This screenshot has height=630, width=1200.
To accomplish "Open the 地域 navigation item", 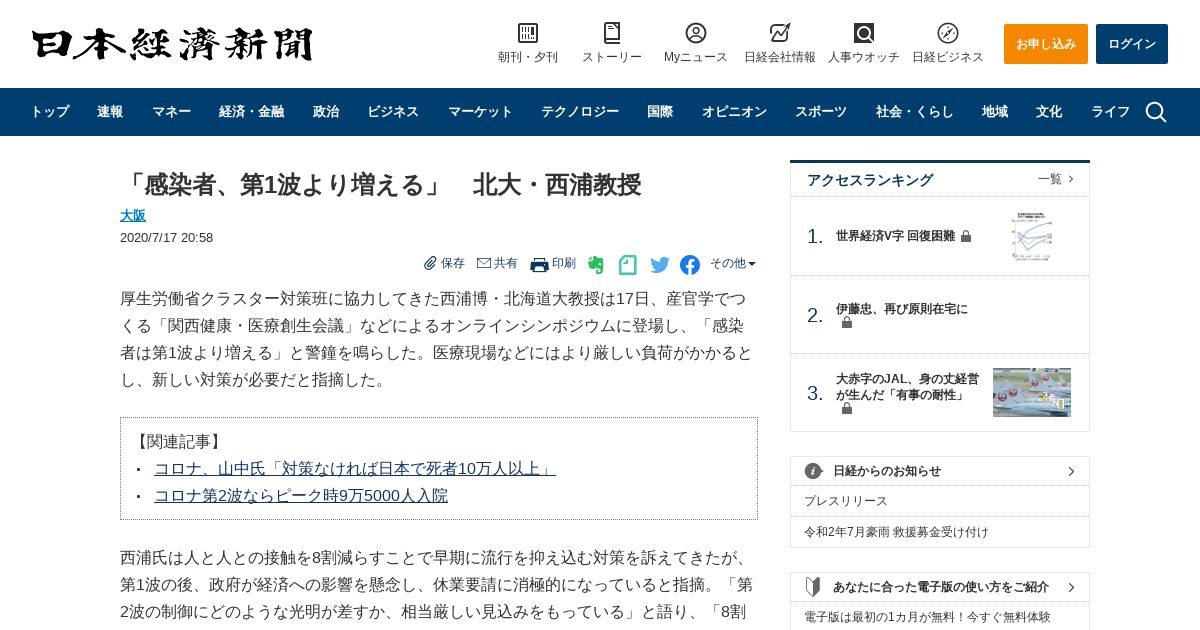I will click(x=995, y=112).
